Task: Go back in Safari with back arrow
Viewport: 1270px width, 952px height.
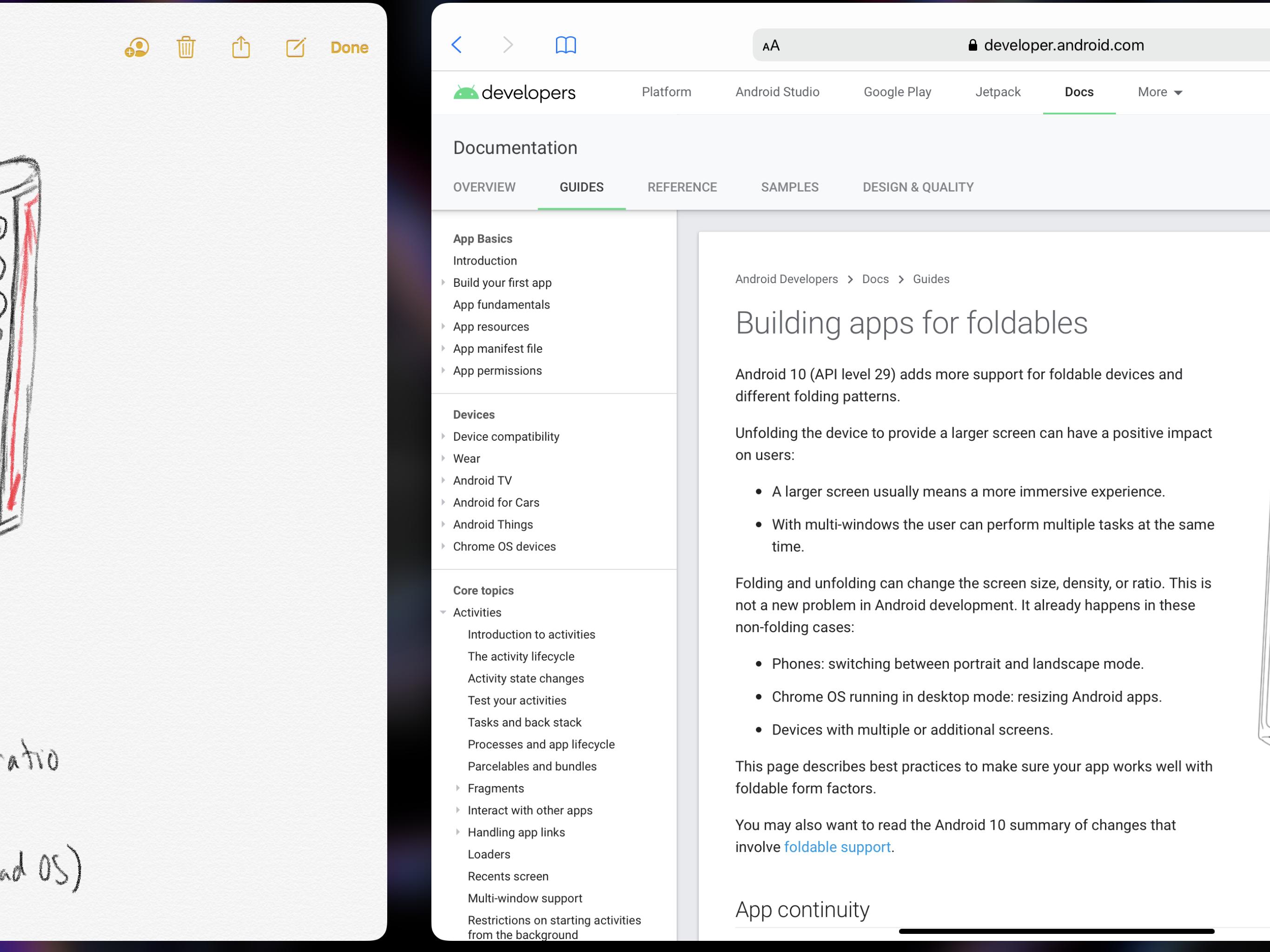Action: (x=457, y=45)
